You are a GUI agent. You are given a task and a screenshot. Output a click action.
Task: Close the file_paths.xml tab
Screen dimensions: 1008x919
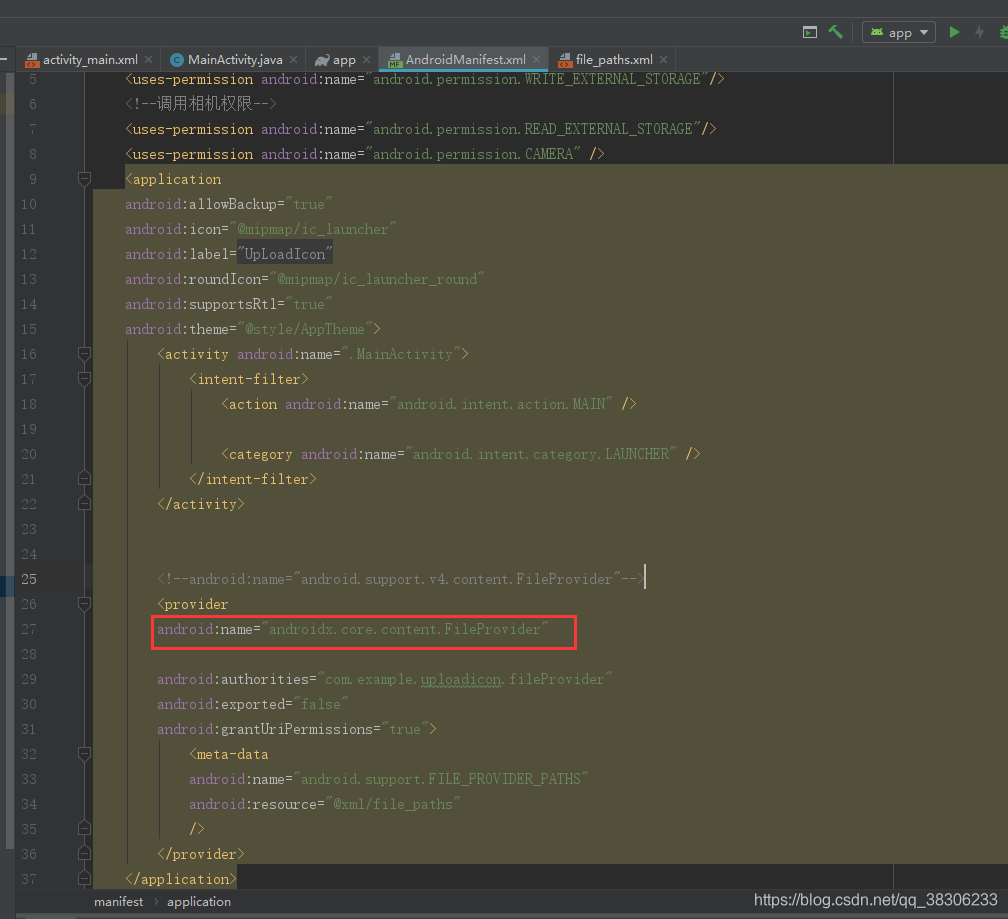click(x=663, y=60)
